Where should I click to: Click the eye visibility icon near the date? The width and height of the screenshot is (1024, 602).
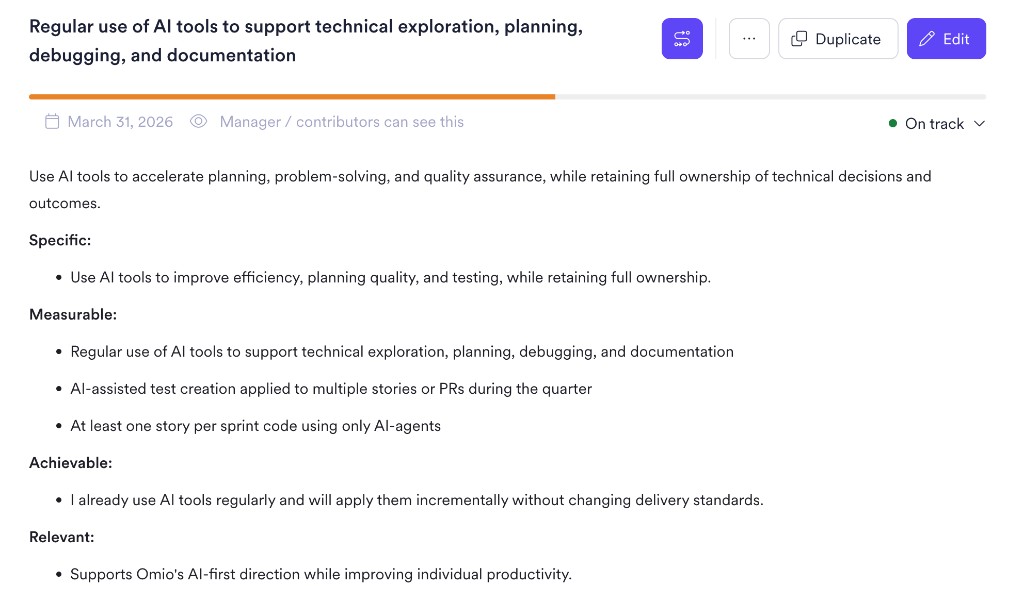coord(198,121)
